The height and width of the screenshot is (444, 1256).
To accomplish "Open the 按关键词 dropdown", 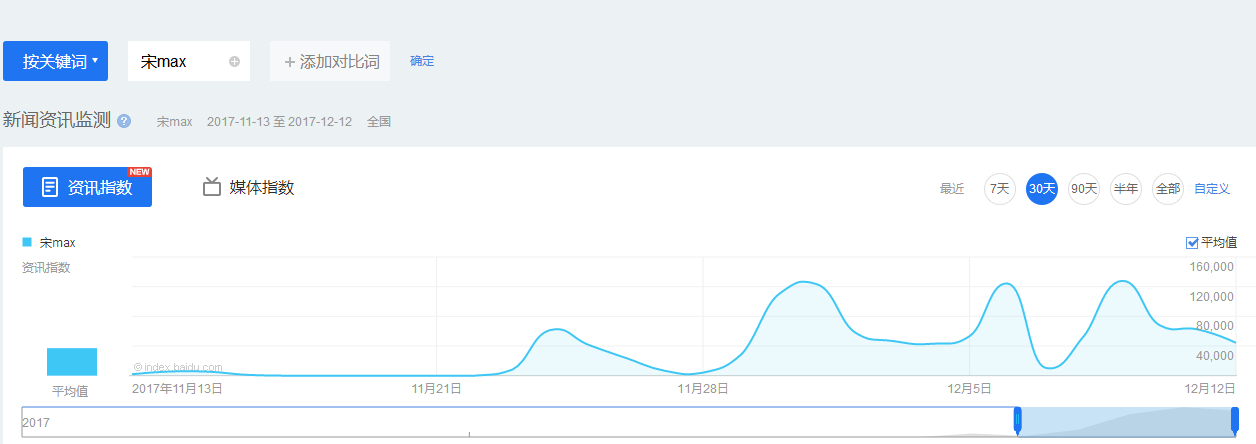I will point(55,61).
